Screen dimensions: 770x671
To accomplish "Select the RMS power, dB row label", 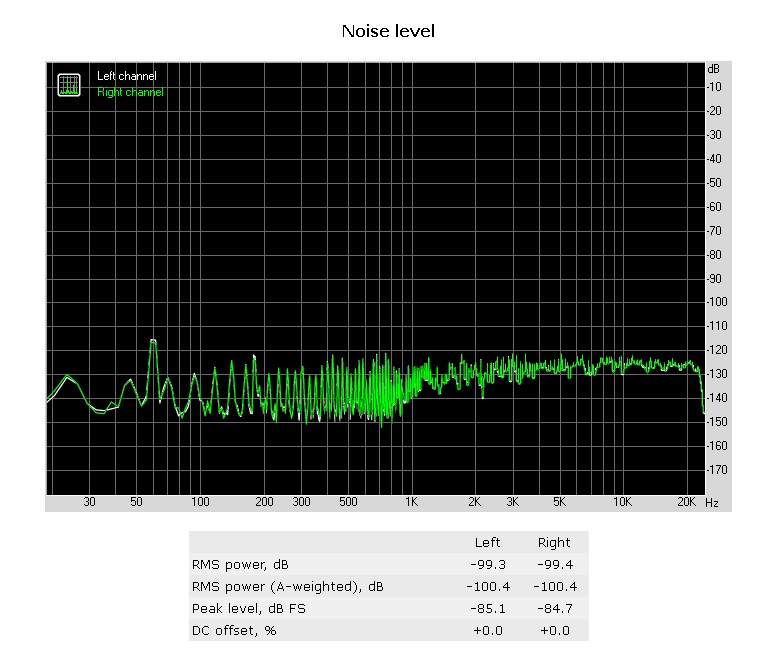I will click(240, 565).
